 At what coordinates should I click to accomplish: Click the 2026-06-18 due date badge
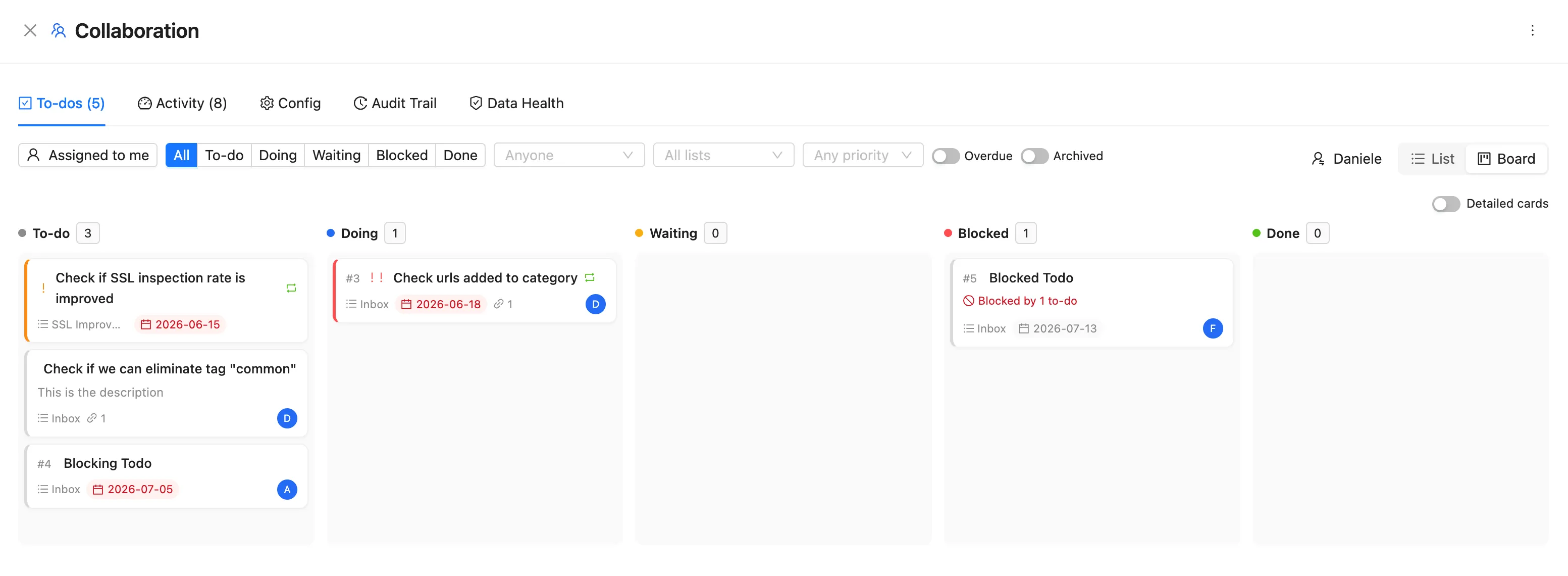441,305
